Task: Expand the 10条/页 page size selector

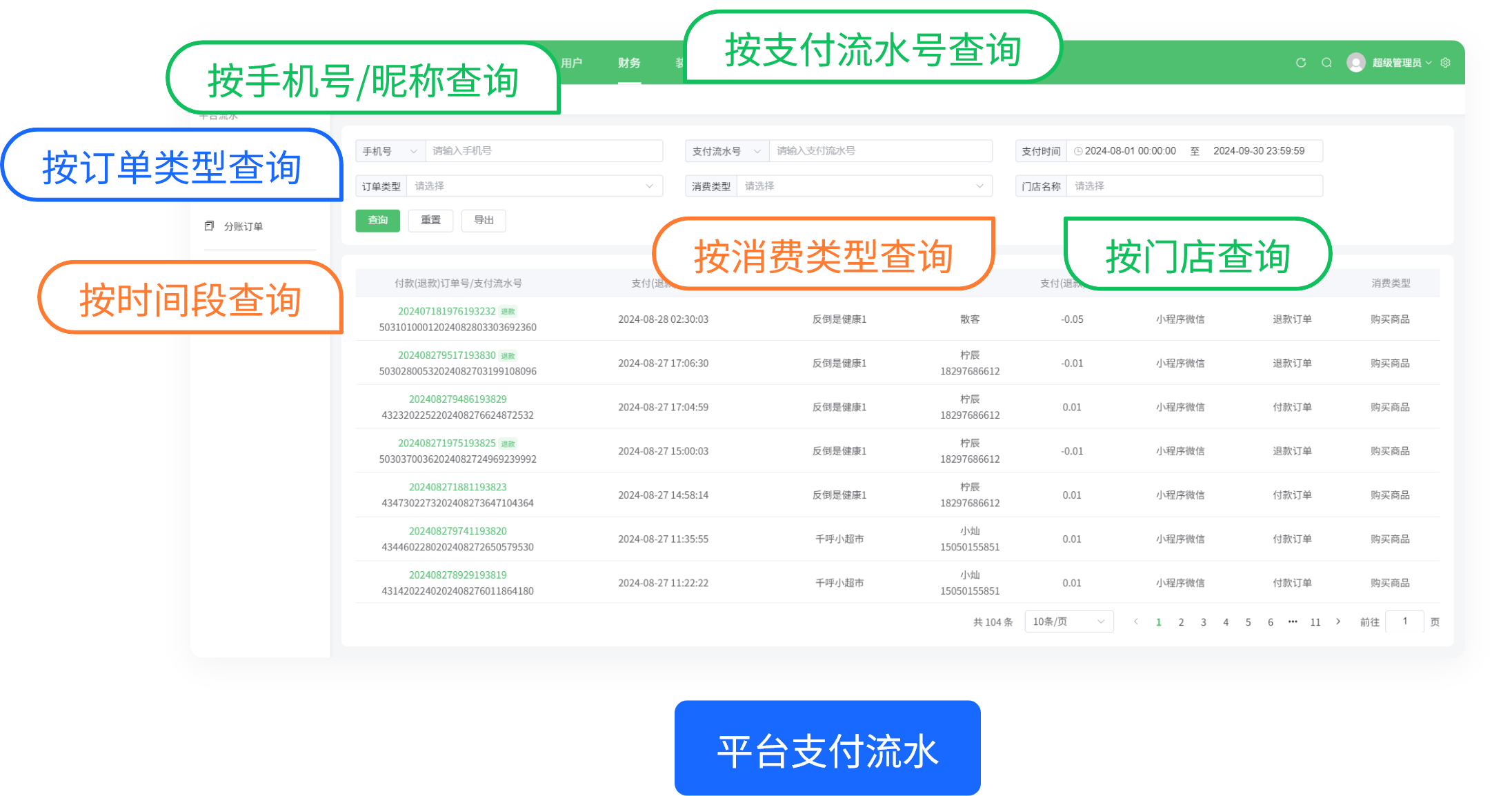Action: click(x=1068, y=621)
